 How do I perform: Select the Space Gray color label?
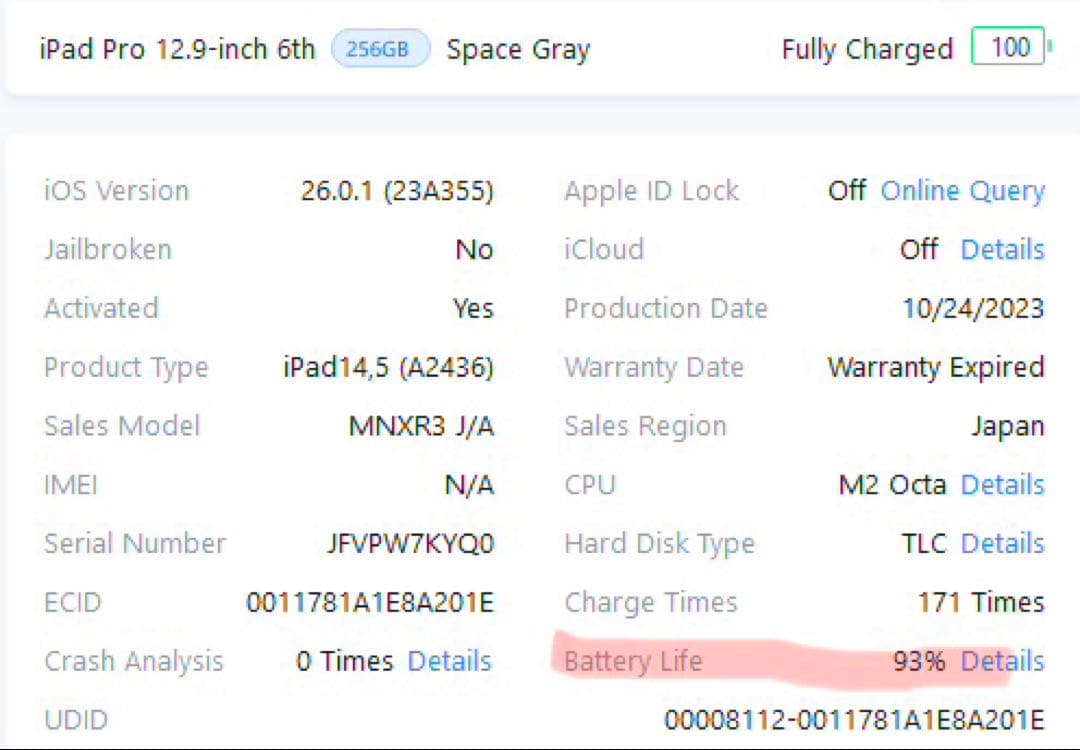click(518, 49)
